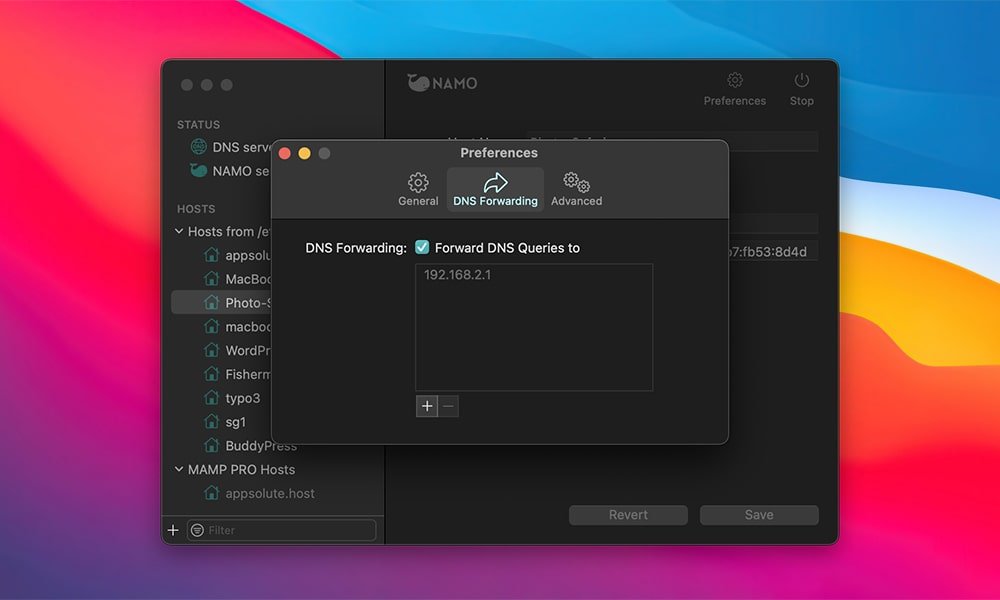This screenshot has height=600, width=1000.
Task: Open the General preferences tab
Action: tap(418, 189)
